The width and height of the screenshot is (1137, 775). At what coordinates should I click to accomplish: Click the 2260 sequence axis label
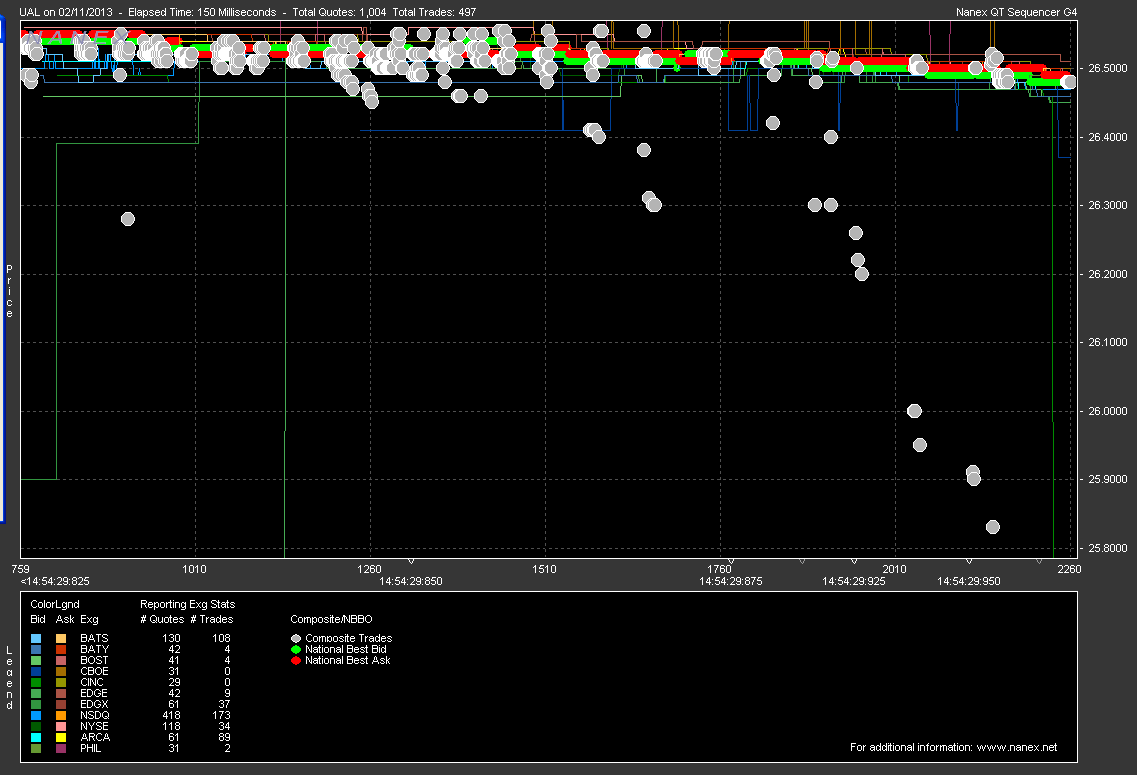1070,569
